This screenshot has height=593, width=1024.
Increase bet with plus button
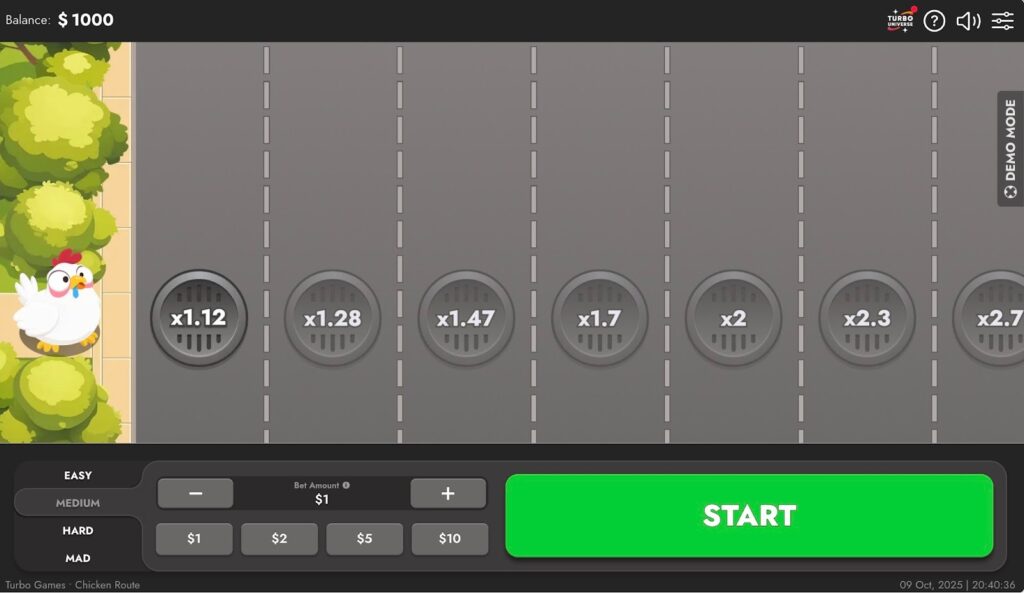(448, 493)
